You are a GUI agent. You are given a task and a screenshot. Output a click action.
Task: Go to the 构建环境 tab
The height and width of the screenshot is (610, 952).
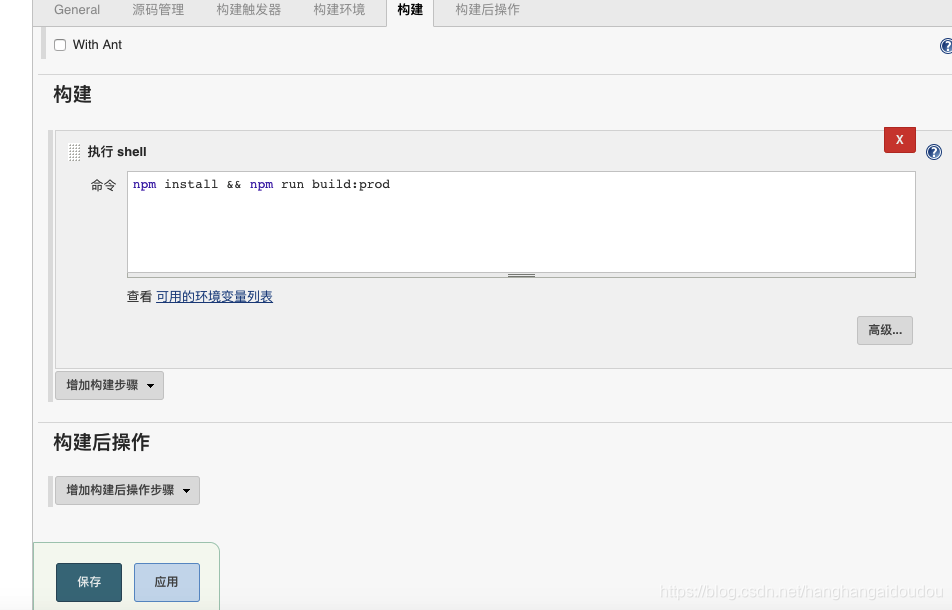click(x=339, y=10)
